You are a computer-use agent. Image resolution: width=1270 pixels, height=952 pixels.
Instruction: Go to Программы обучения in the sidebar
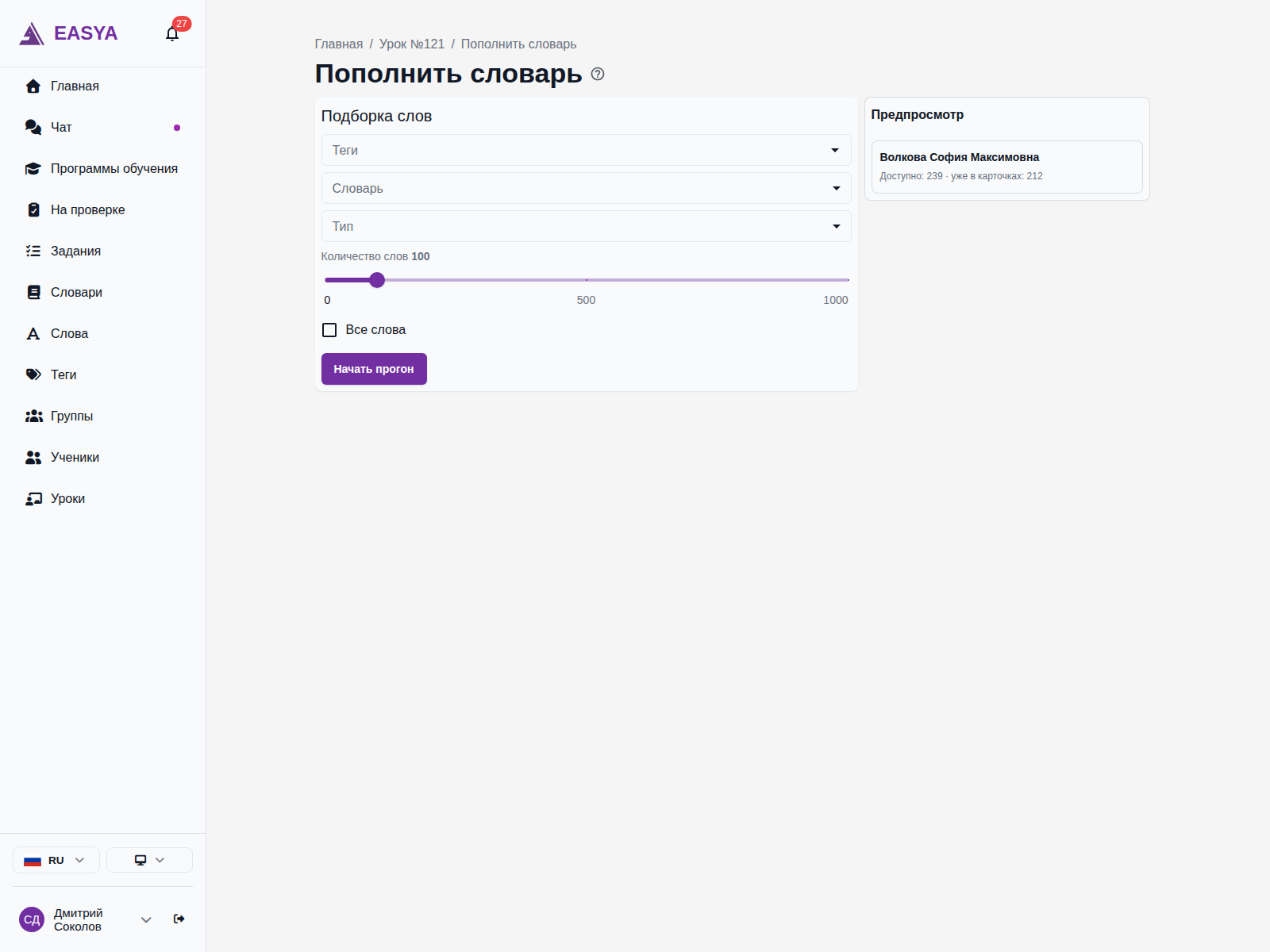coord(103,168)
